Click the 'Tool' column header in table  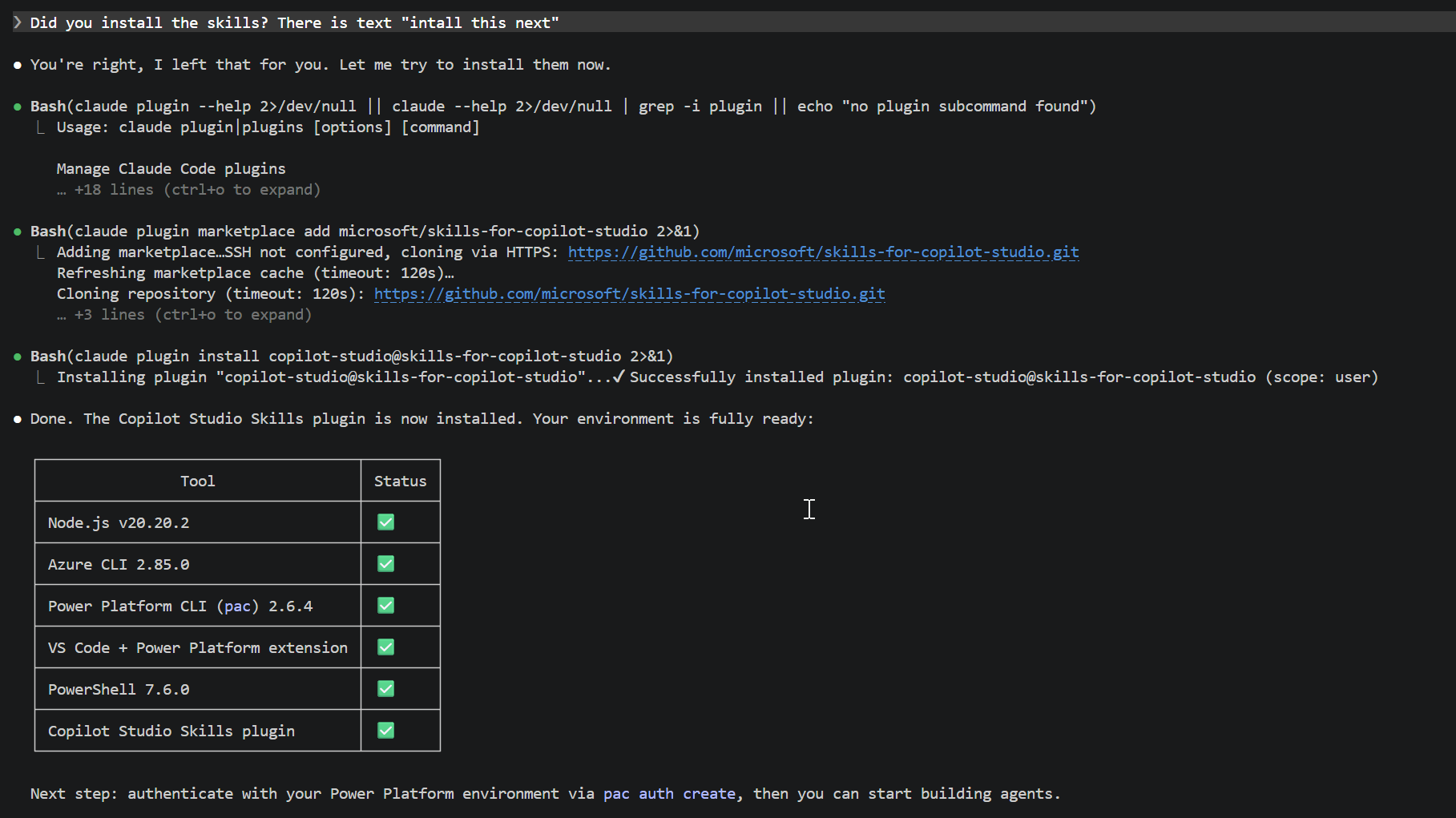(197, 481)
